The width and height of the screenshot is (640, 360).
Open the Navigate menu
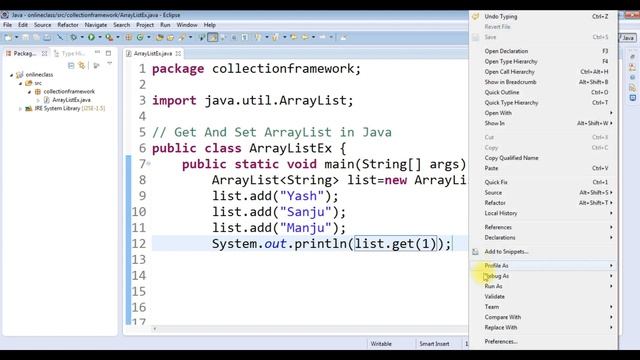coord(96,25)
